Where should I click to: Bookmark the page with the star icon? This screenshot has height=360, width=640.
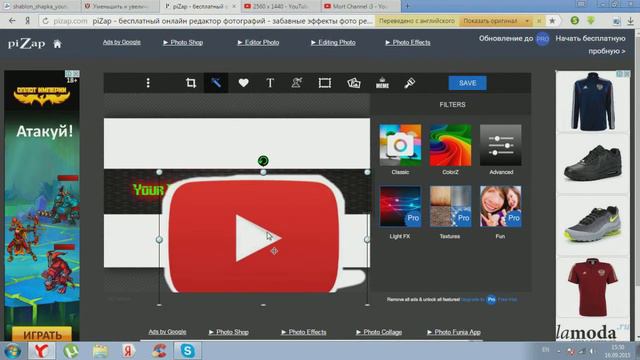click(x=552, y=21)
